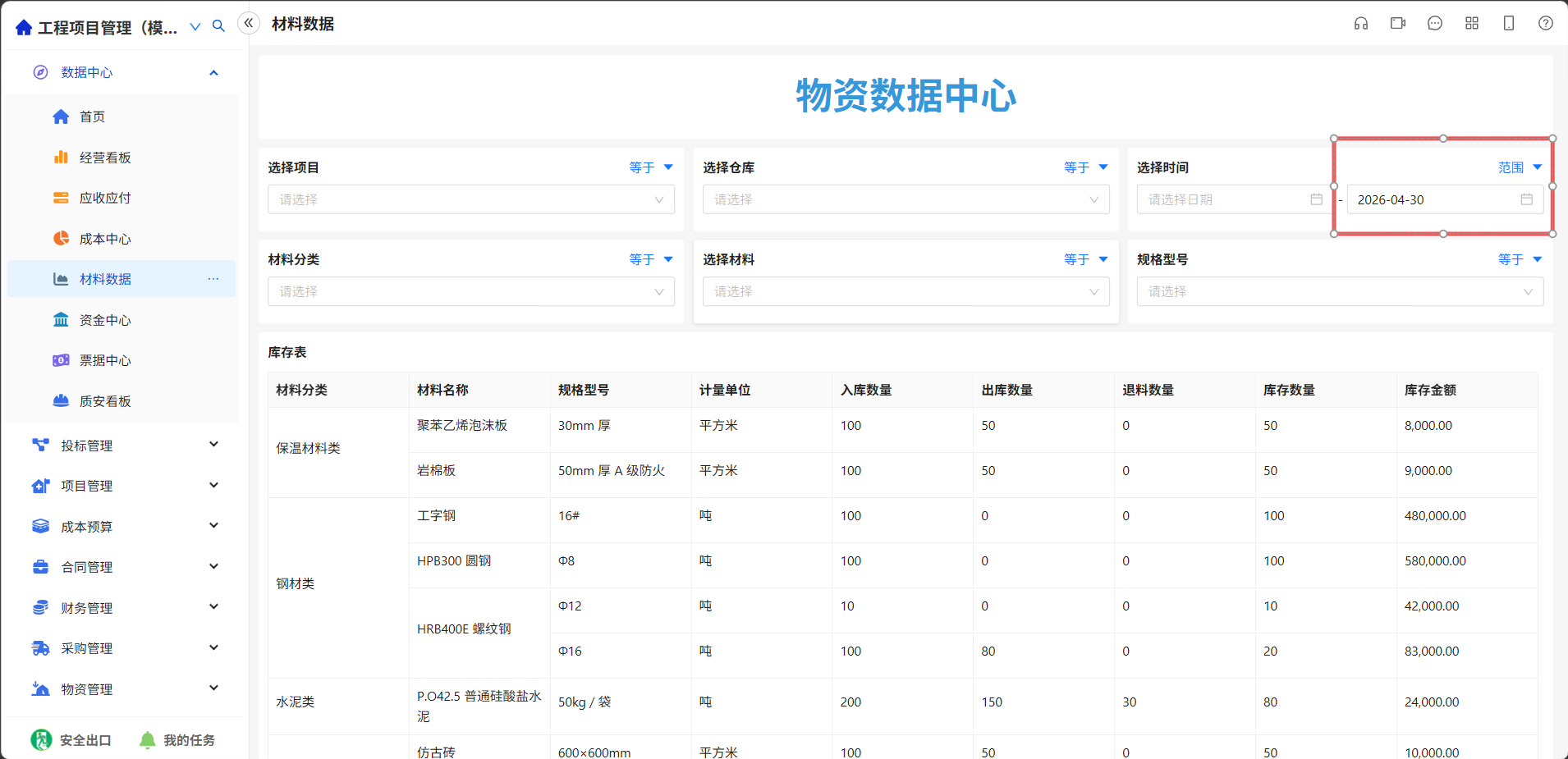
Task: Click the mobile device icon
Action: click(x=1509, y=24)
